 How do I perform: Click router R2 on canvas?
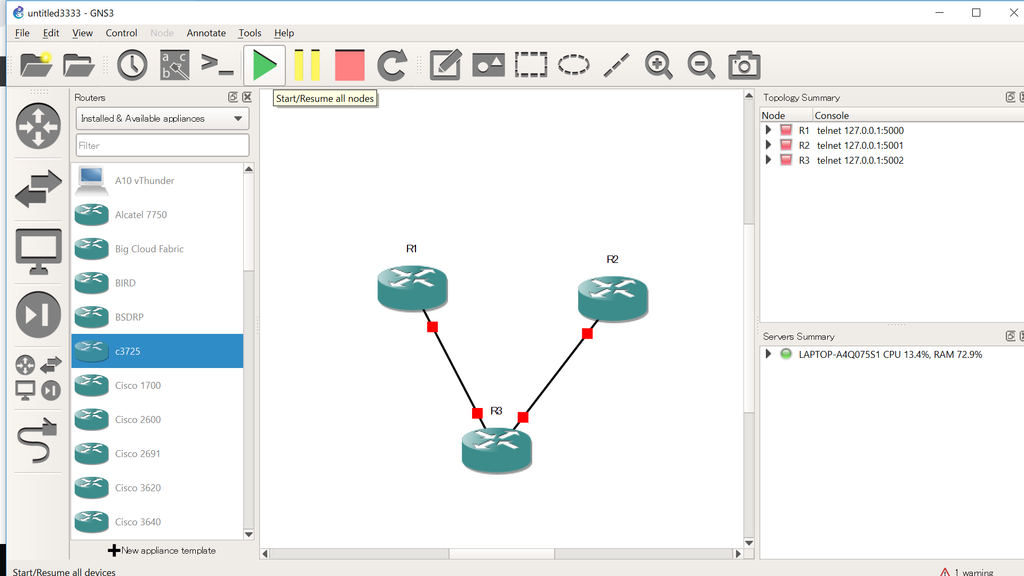click(613, 298)
